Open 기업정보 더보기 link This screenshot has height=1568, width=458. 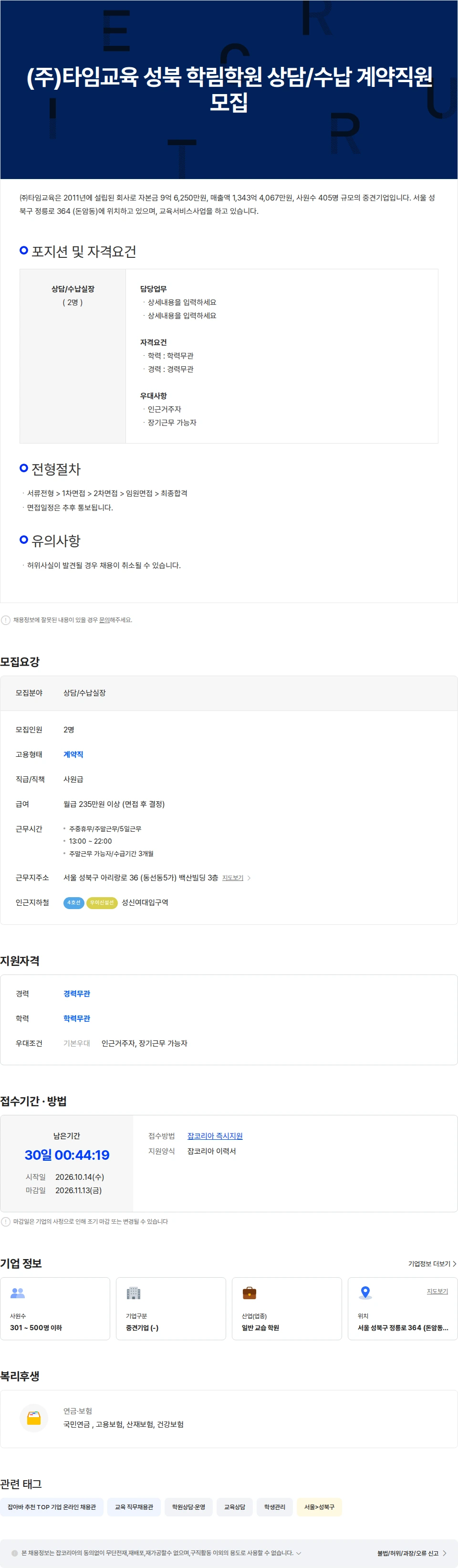(x=432, y=1264)
